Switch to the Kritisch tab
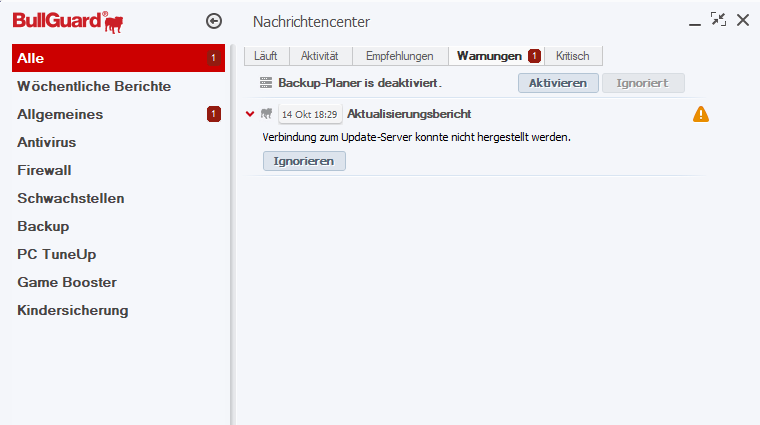The height and width of the screenshot is (425, 760). (x=573, y=56)
